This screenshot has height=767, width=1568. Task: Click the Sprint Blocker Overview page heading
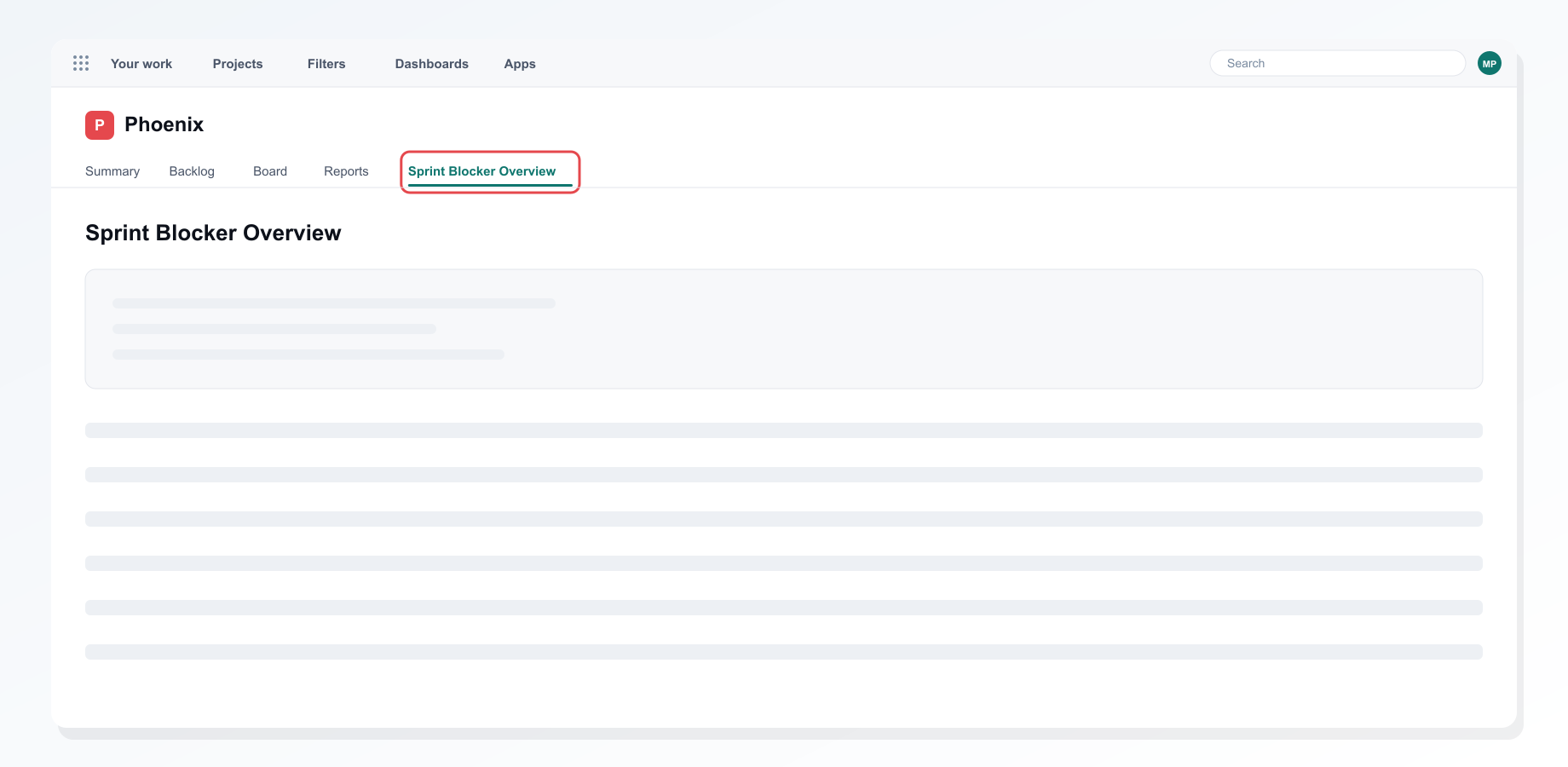click(213, 233)
